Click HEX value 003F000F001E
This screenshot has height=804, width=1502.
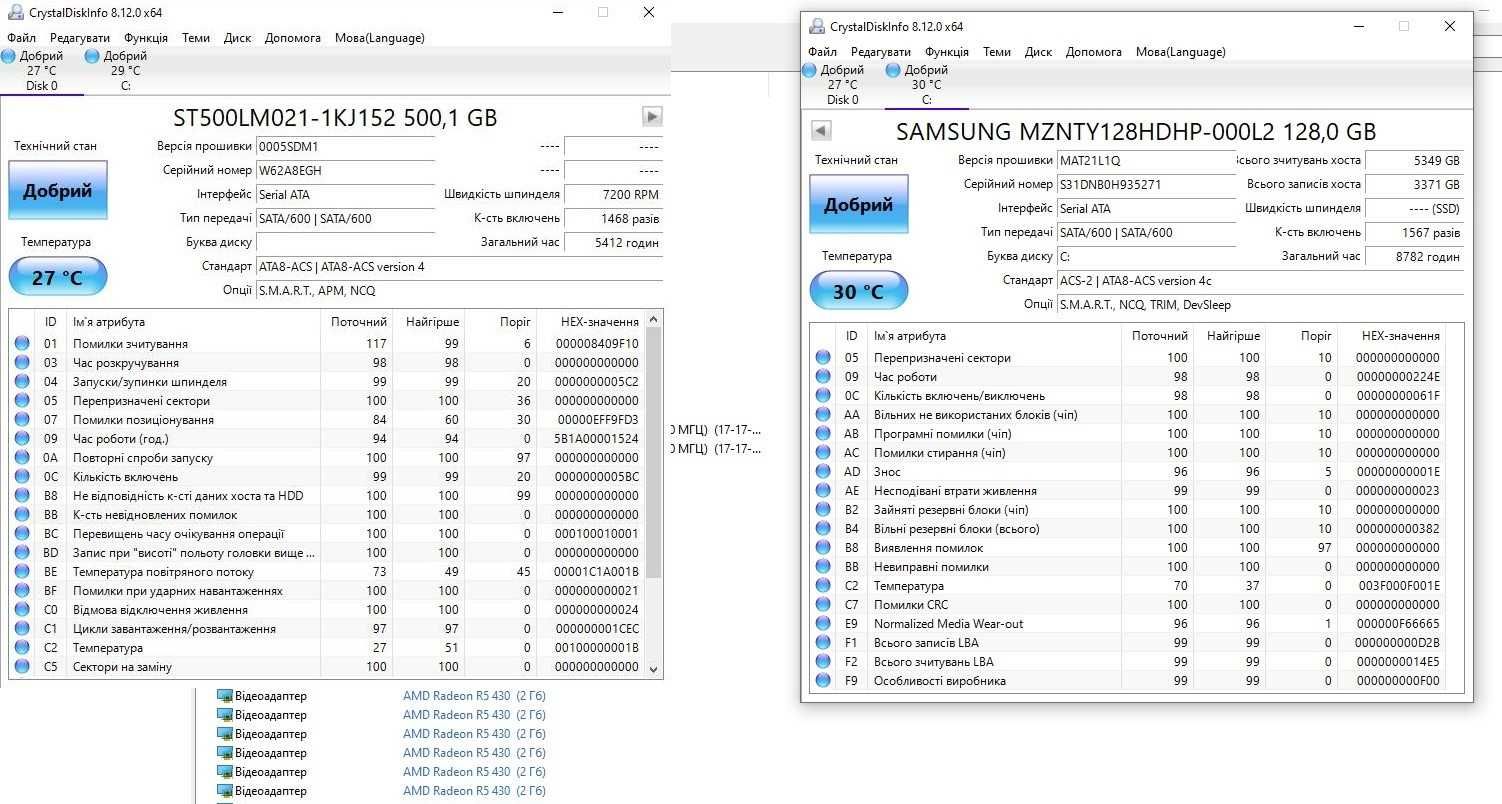pos(1398,586)
